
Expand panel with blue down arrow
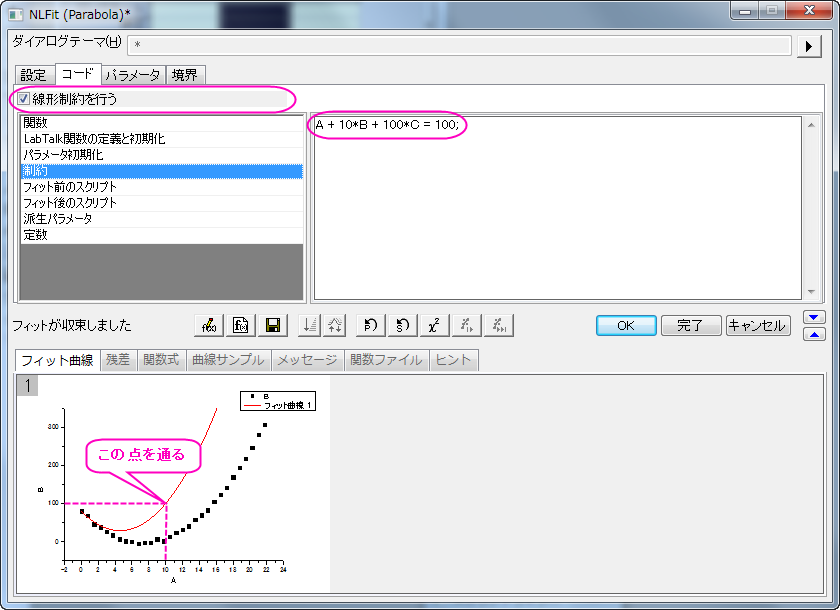click(814, 317)
